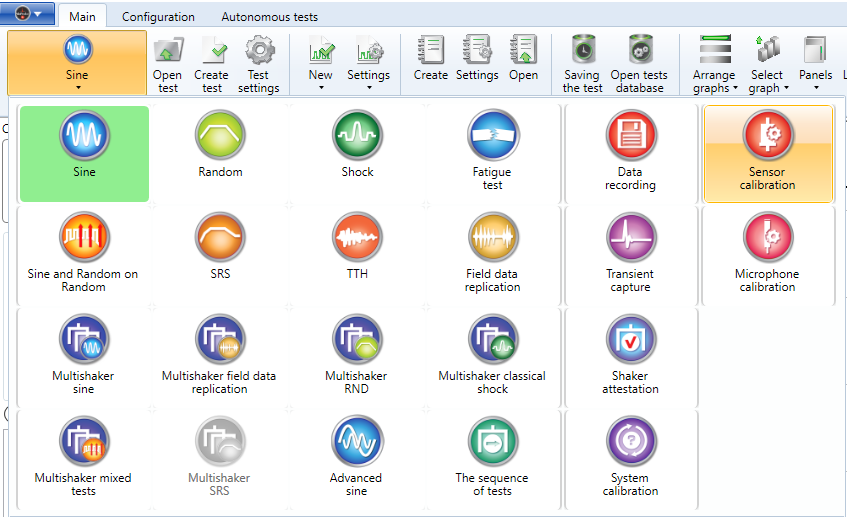Click the Open tests database button
The image size is (847, 517).
(638, 64)
